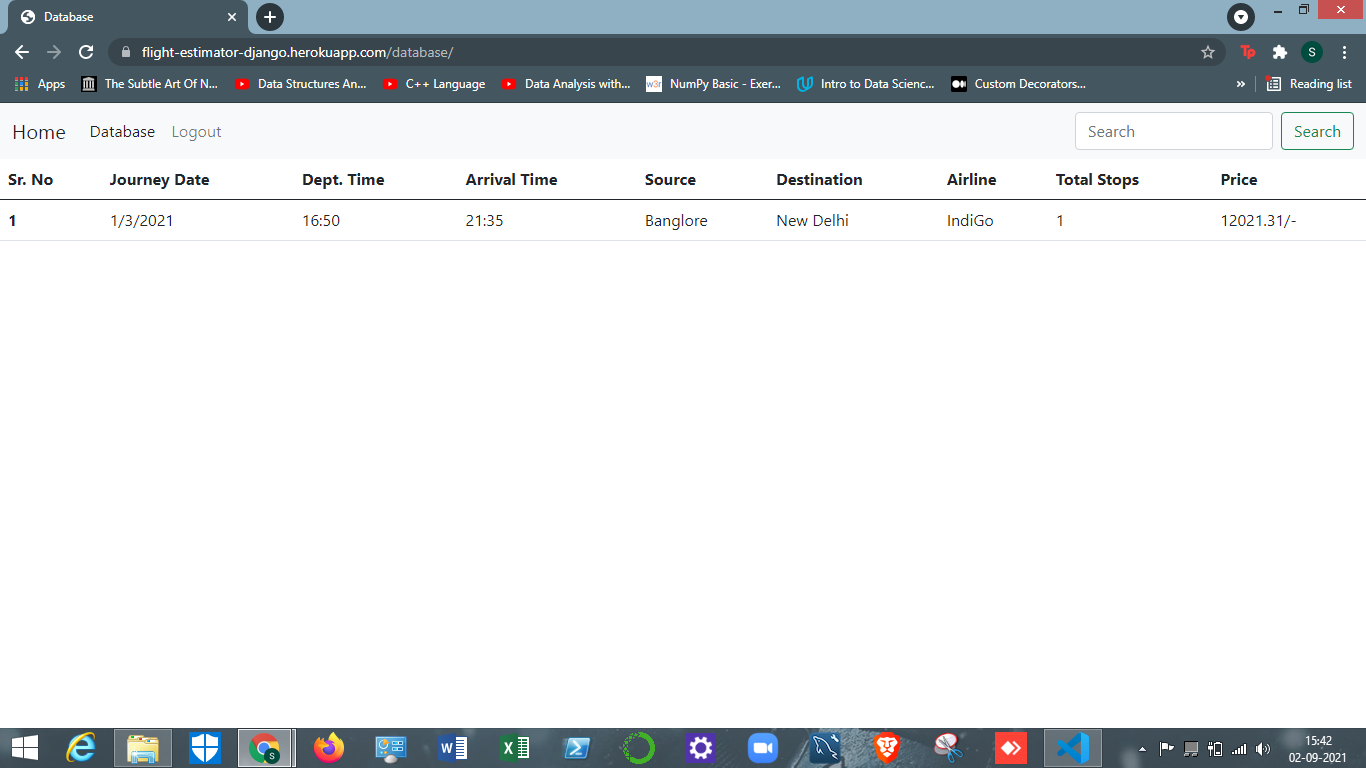Open 'NumPy Basic - Exer...' bookmark
1366x768 pixels.
pos(713,84)
